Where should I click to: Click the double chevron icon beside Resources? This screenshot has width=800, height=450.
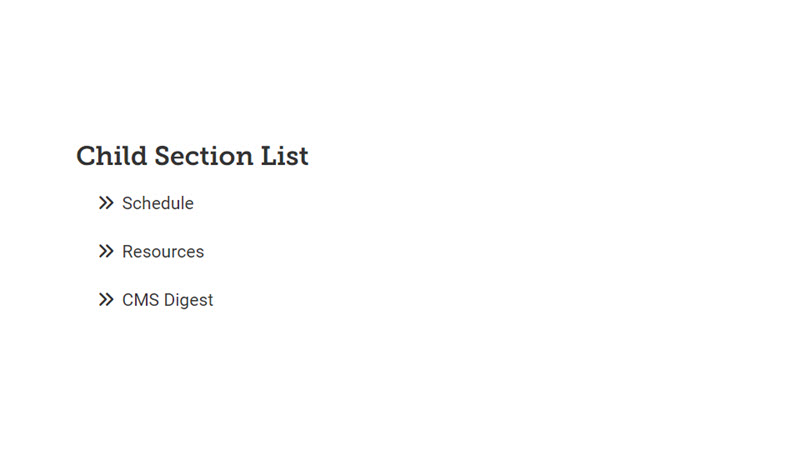(x=106, y=252)
